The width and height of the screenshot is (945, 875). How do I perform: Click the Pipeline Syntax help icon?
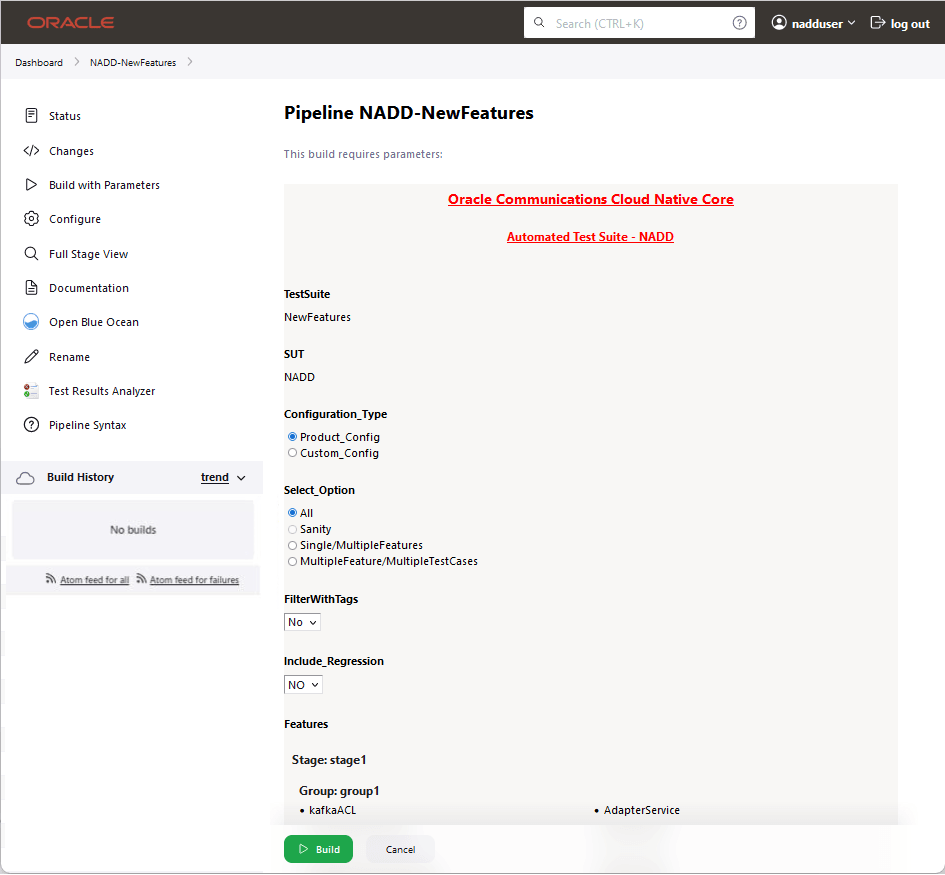[31, 425]
